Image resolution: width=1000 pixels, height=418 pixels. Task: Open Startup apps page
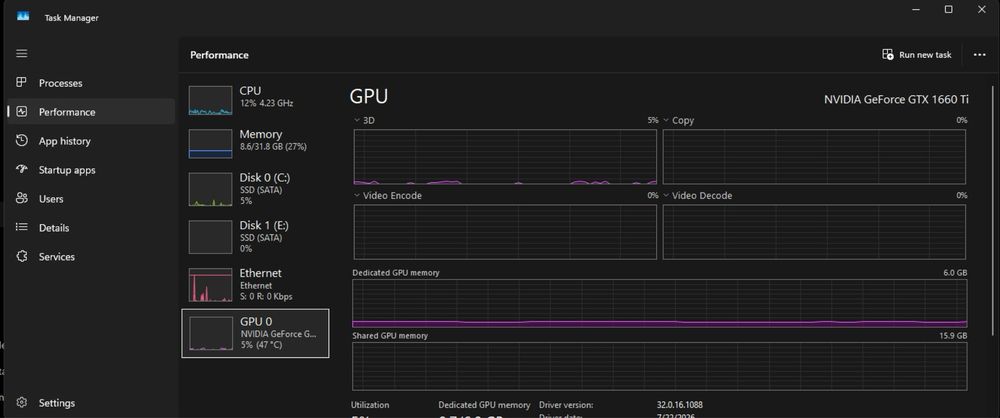(x=67, y=170)
